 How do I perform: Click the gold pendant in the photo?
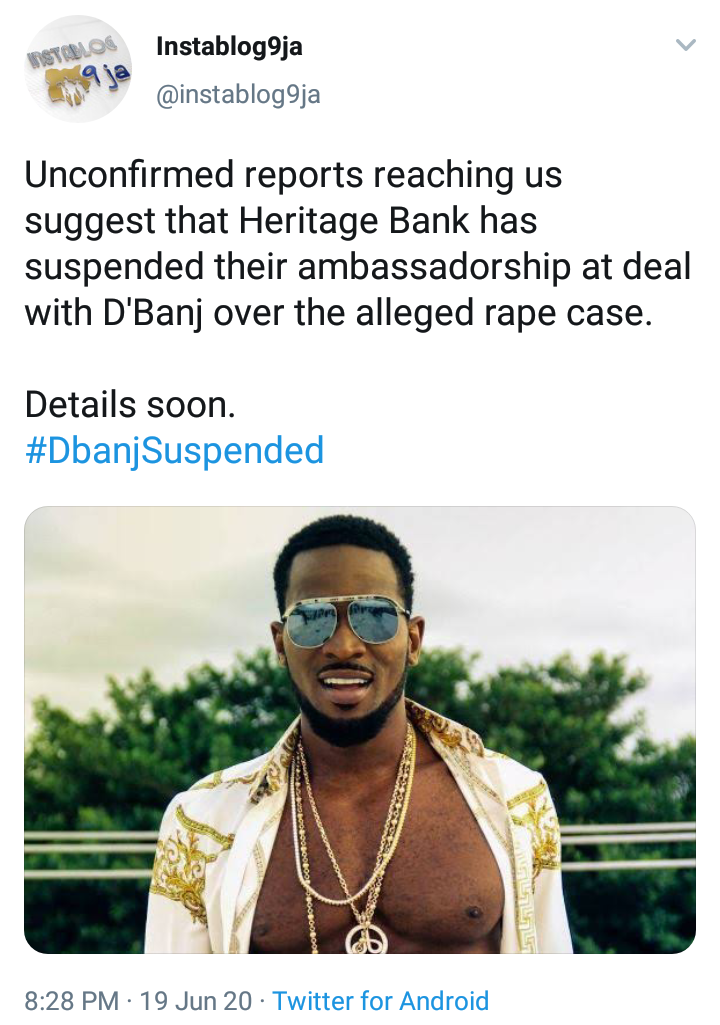363,938
